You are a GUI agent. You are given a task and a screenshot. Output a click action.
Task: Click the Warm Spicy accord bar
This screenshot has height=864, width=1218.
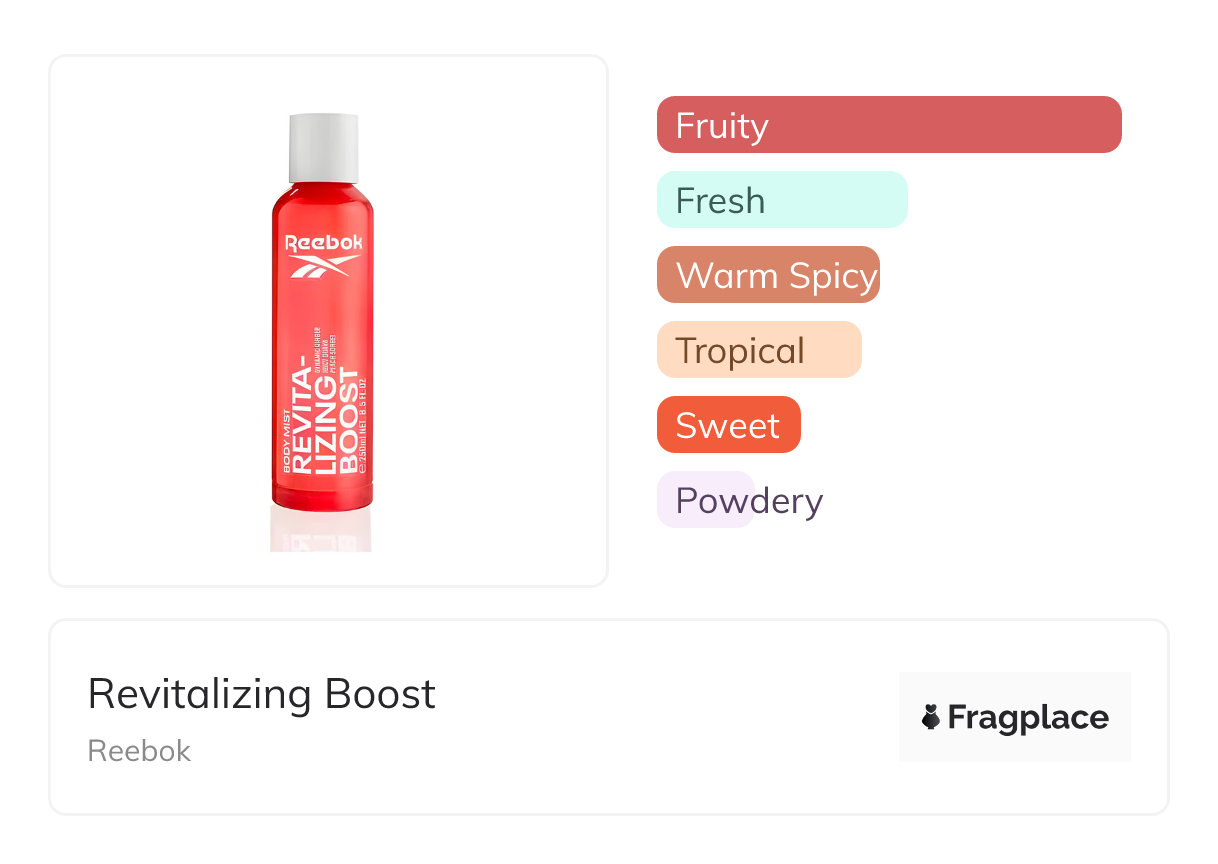point(768,275)
